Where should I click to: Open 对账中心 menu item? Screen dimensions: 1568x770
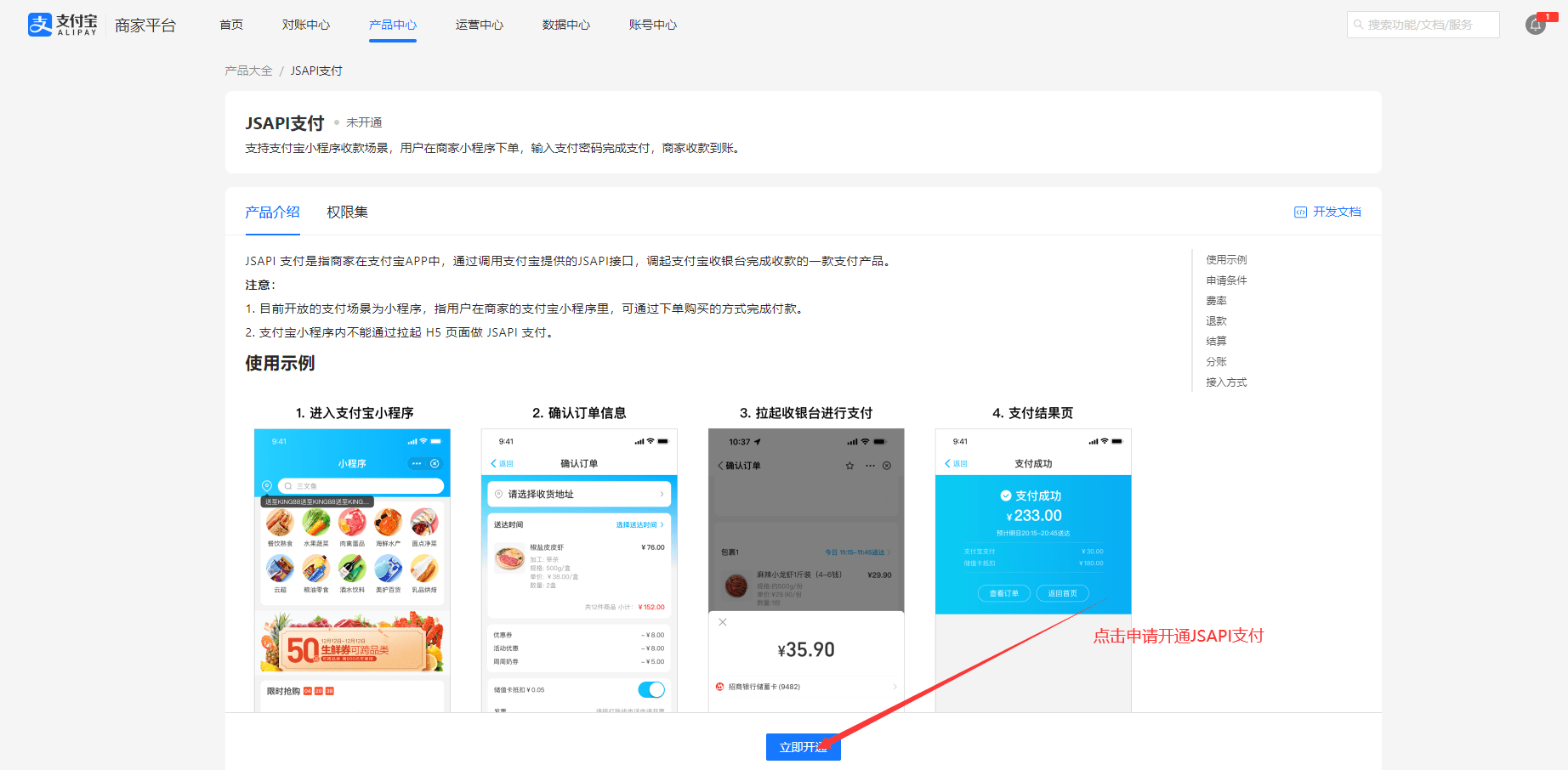(306, 25)
